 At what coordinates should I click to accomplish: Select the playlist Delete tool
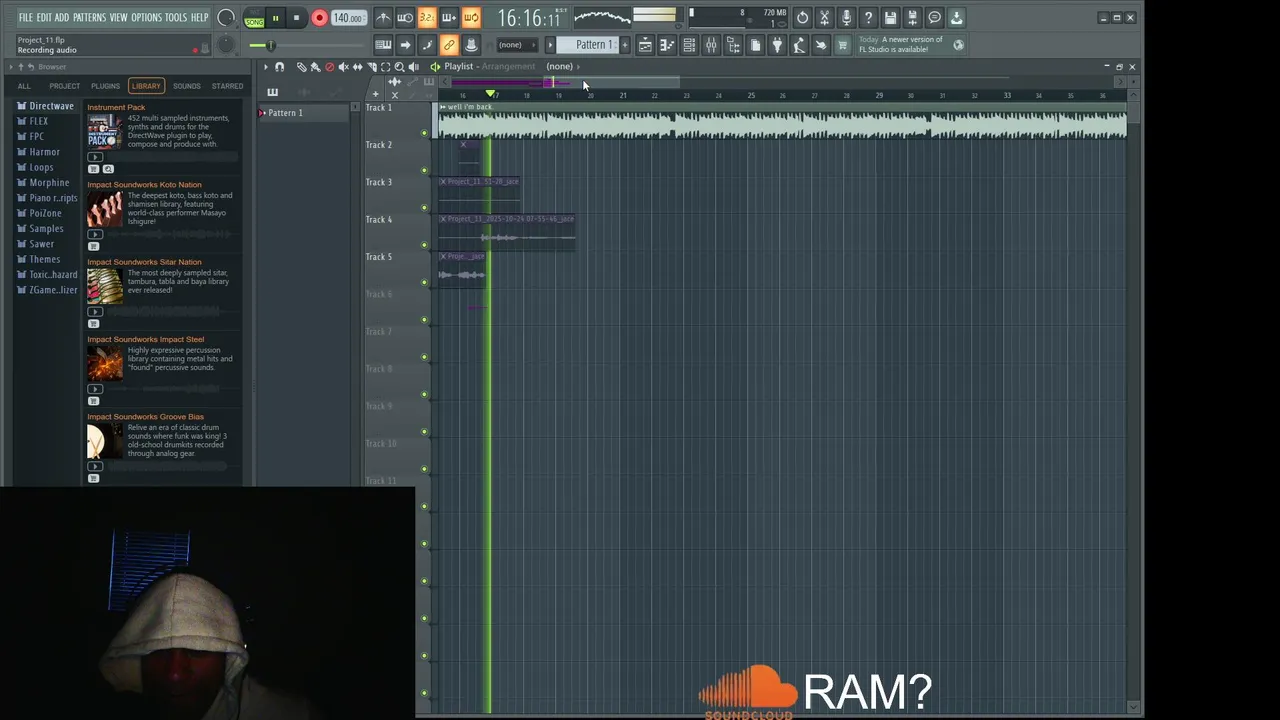coord(329,67)
